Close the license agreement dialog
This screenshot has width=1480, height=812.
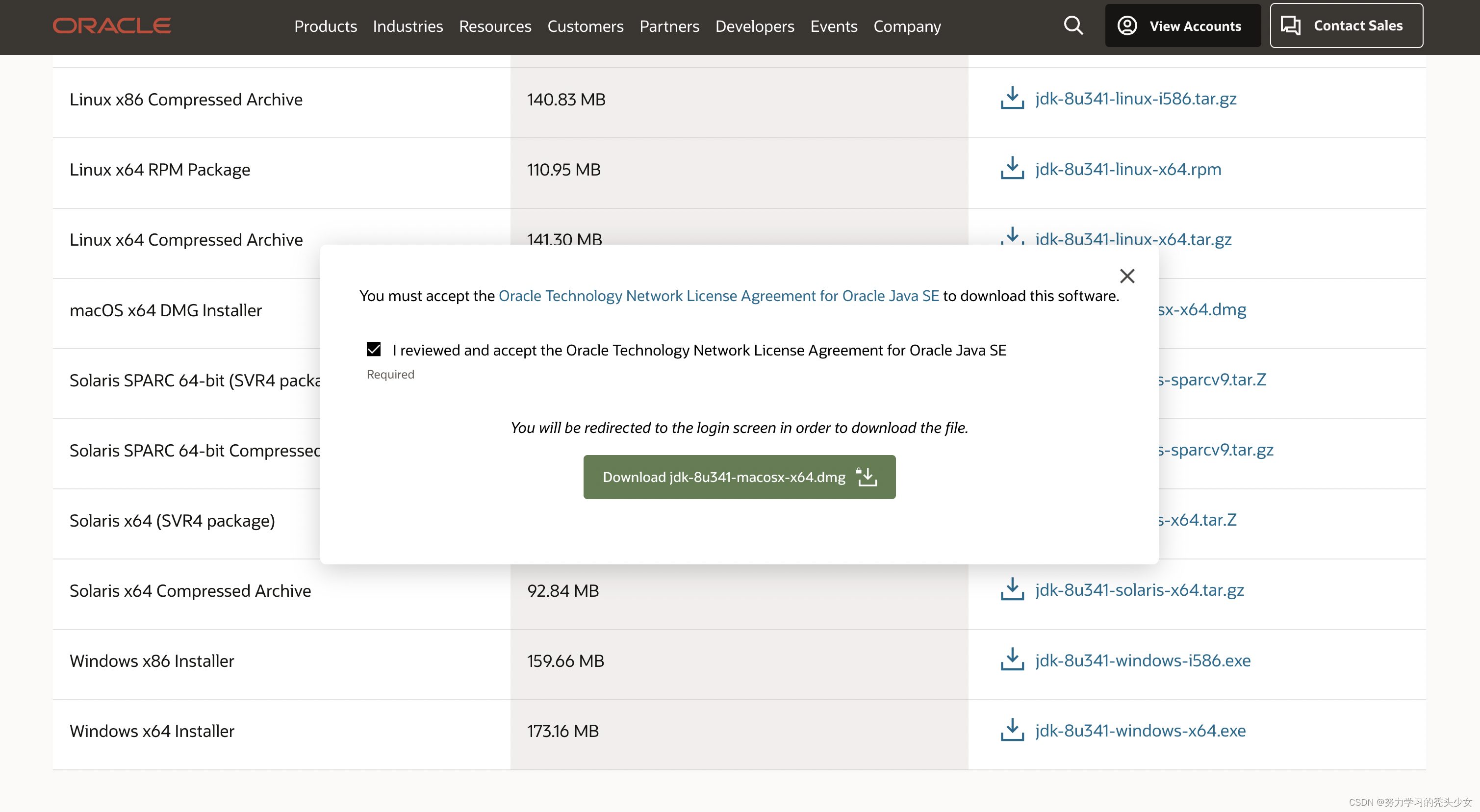click(1126, 277)
